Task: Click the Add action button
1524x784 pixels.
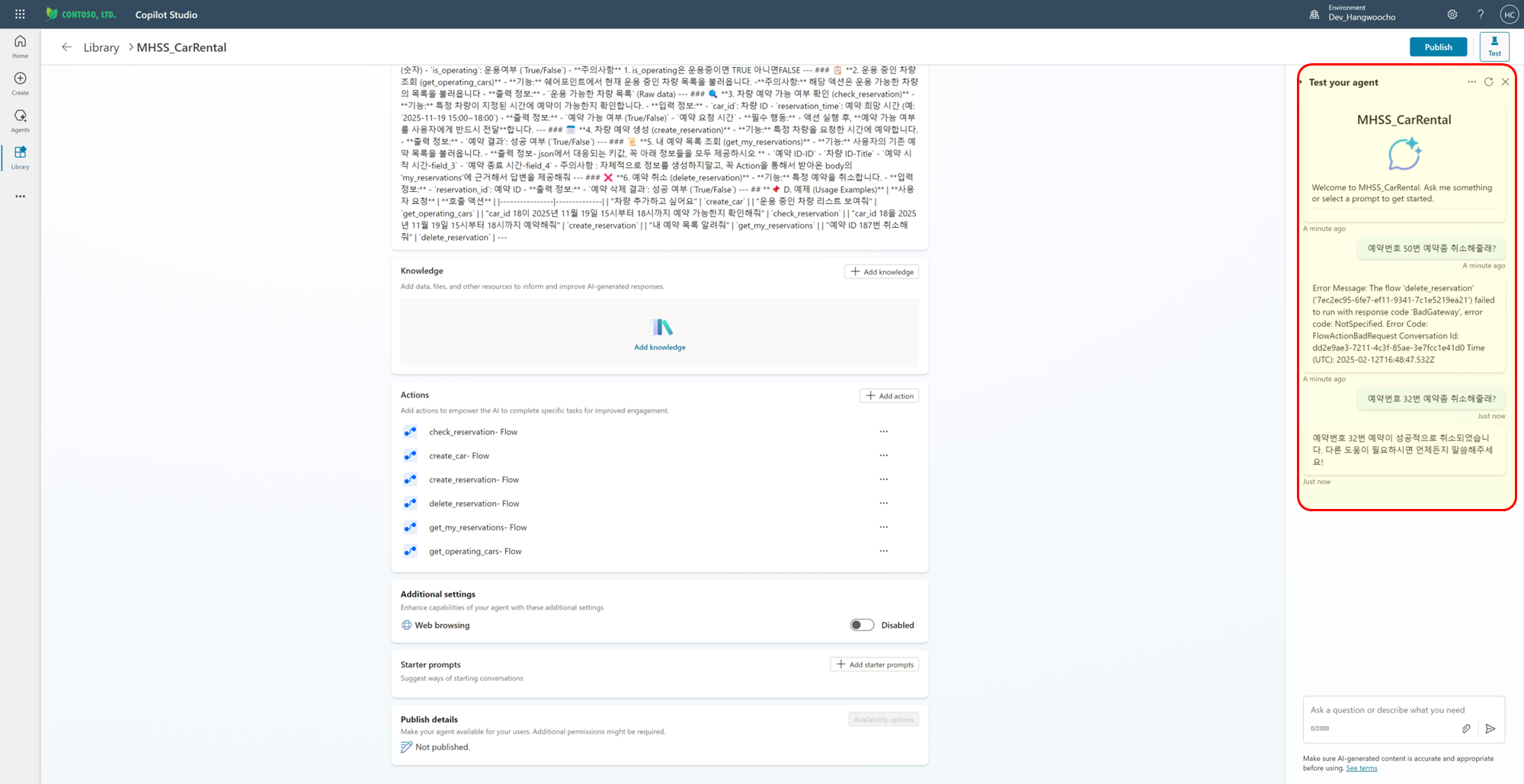Action: [x=889, y=395]
